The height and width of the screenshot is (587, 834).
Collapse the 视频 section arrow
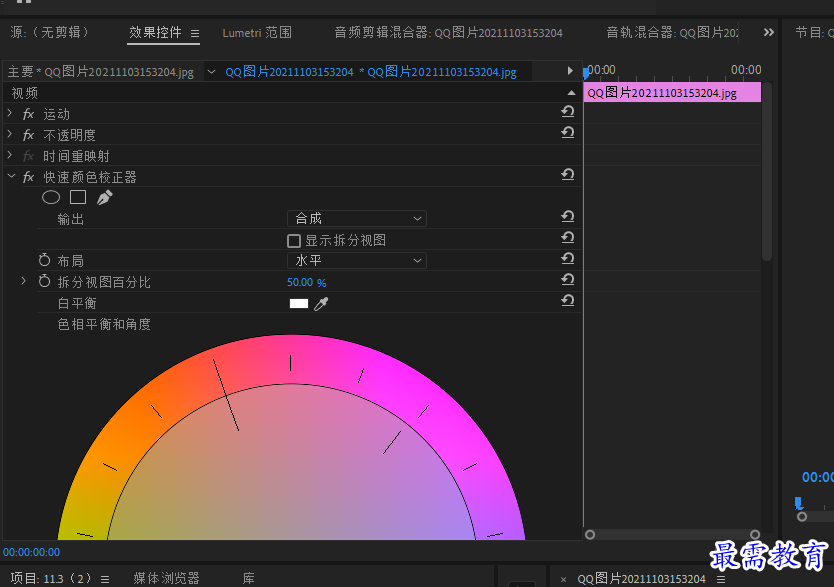571,93
